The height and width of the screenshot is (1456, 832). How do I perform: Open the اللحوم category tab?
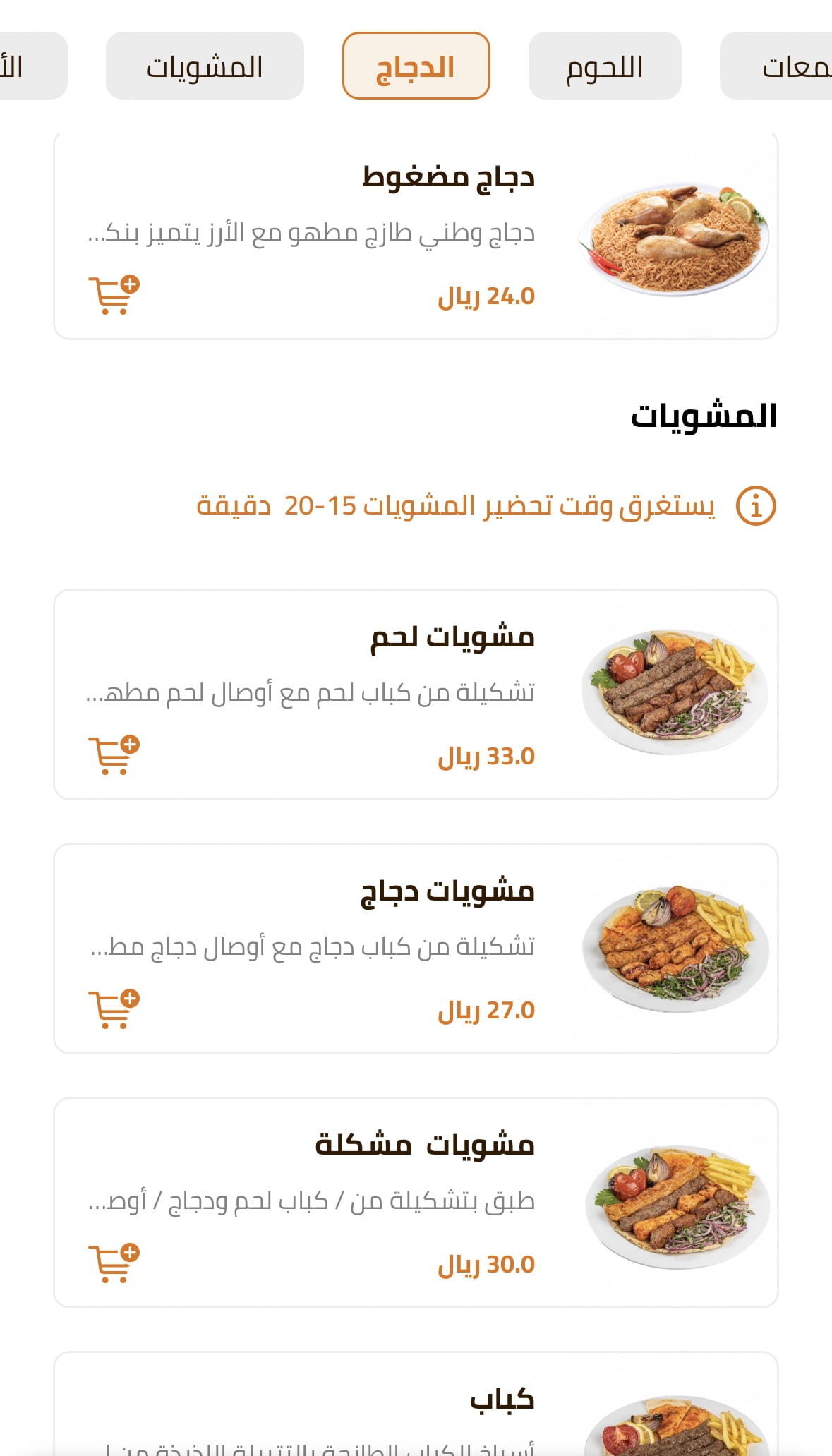point(605,66)
